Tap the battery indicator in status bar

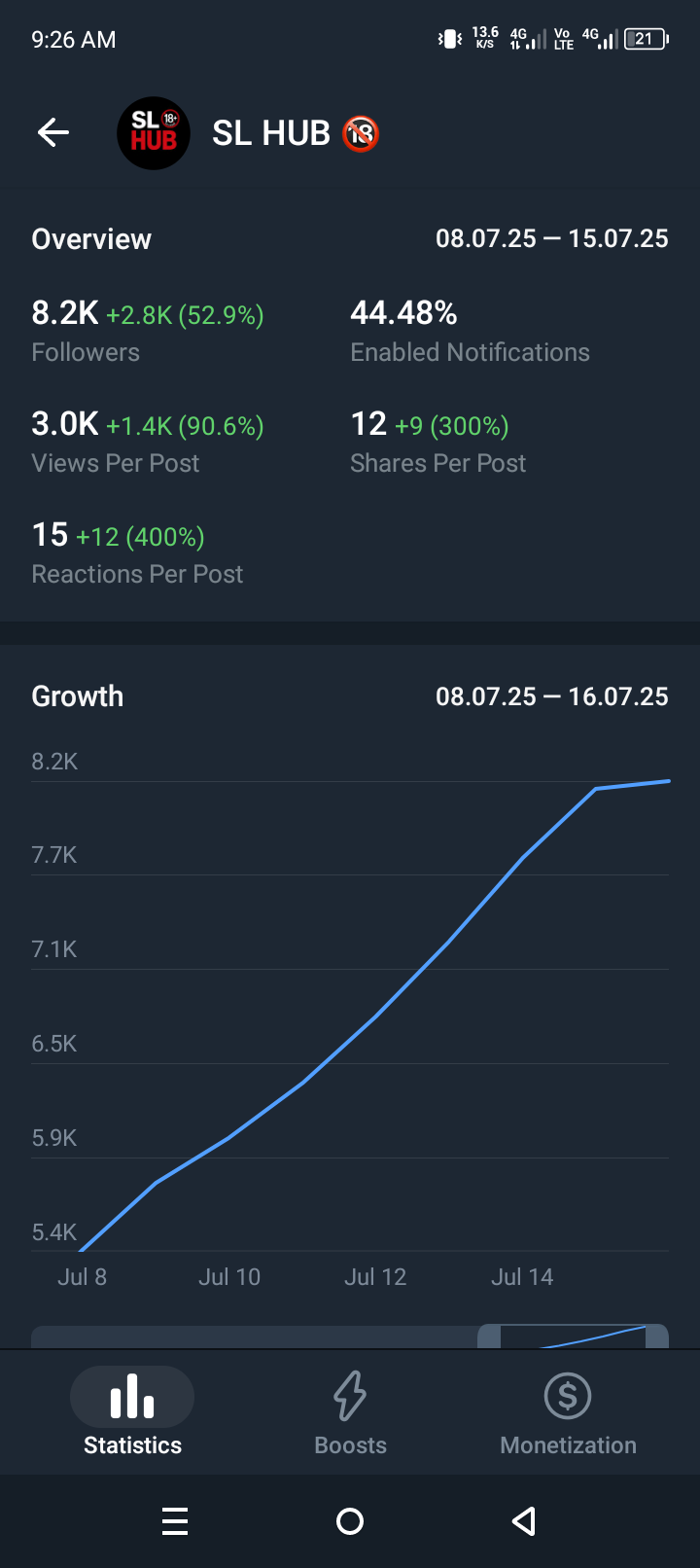(646, 39)
